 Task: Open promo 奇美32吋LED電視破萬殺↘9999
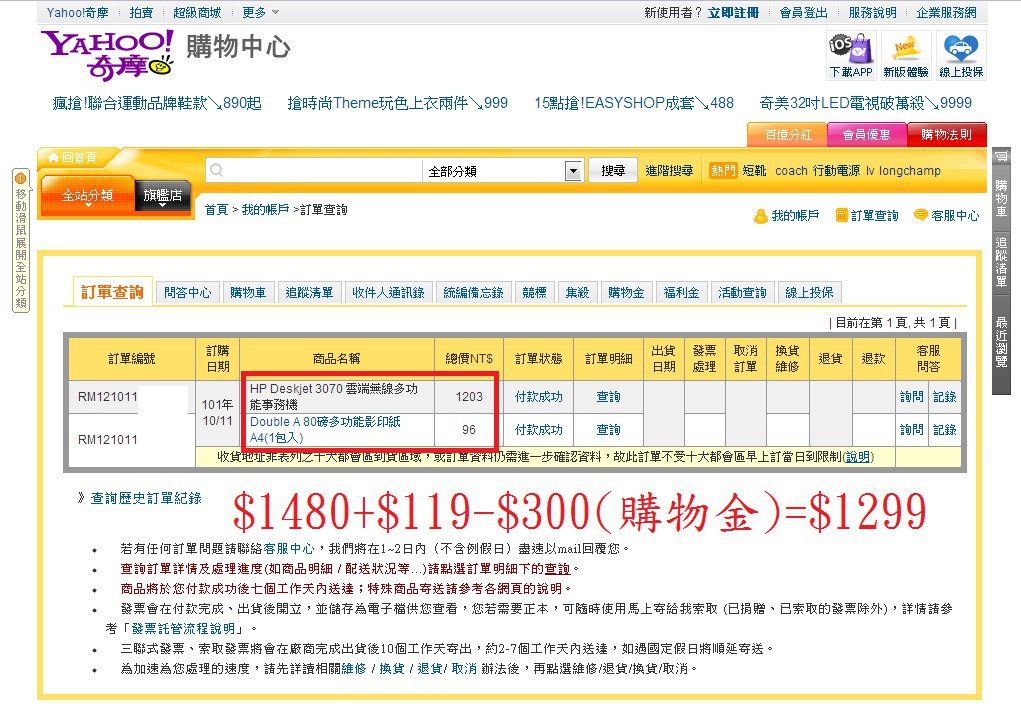(x=865, y=103)
